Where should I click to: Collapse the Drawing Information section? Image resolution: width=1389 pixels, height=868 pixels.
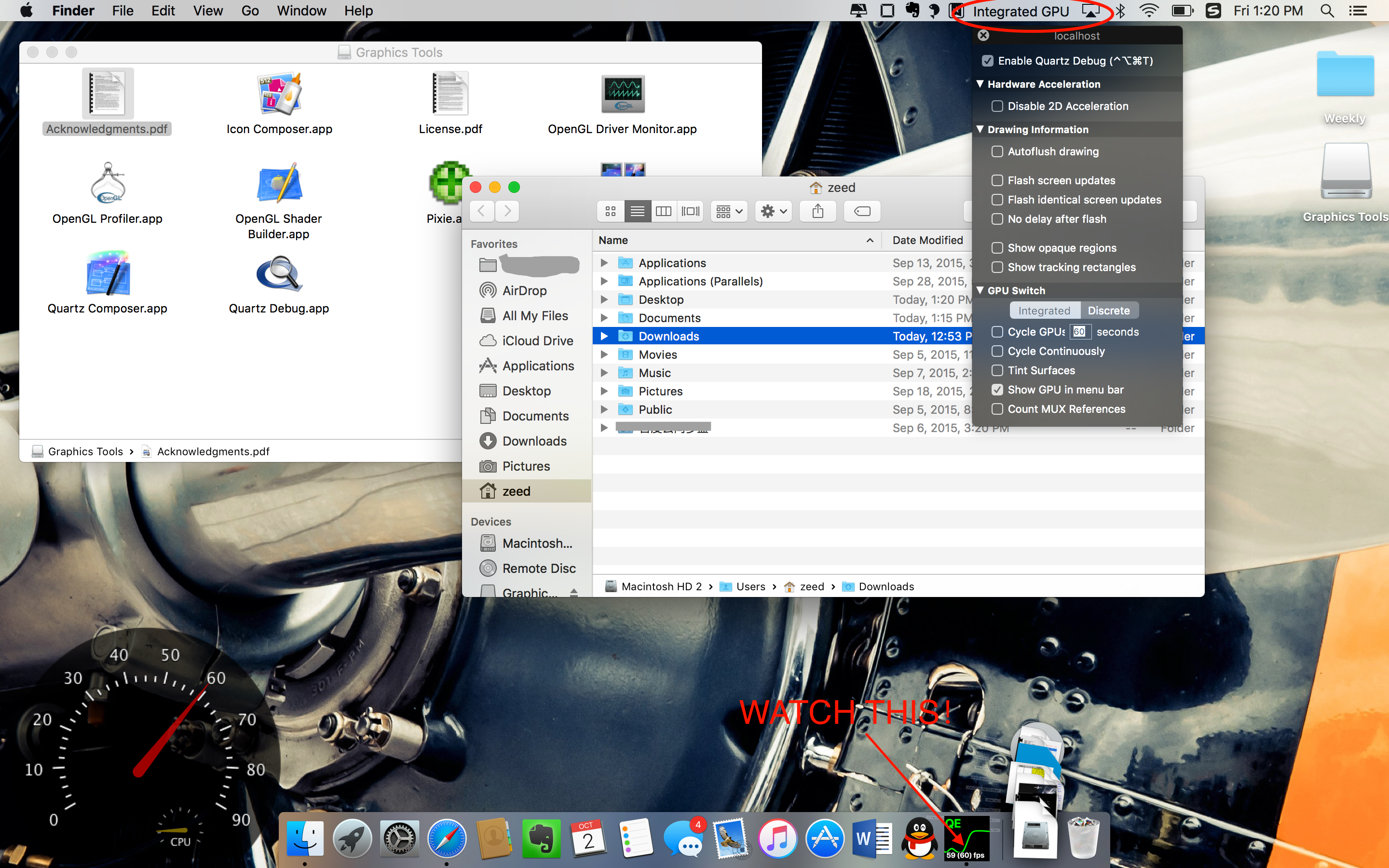coord(980,130)
